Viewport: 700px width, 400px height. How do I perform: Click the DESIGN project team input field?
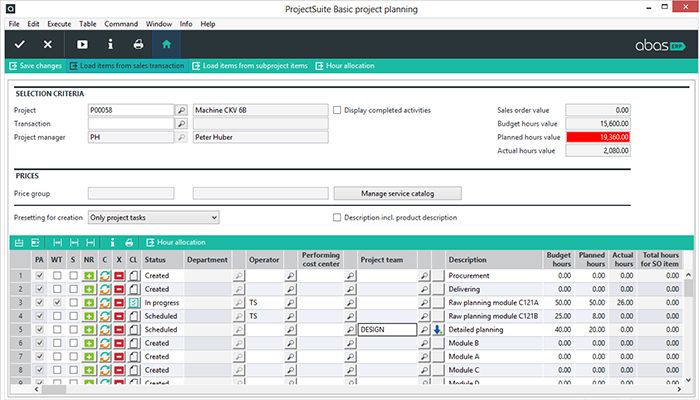click(386, 329)
